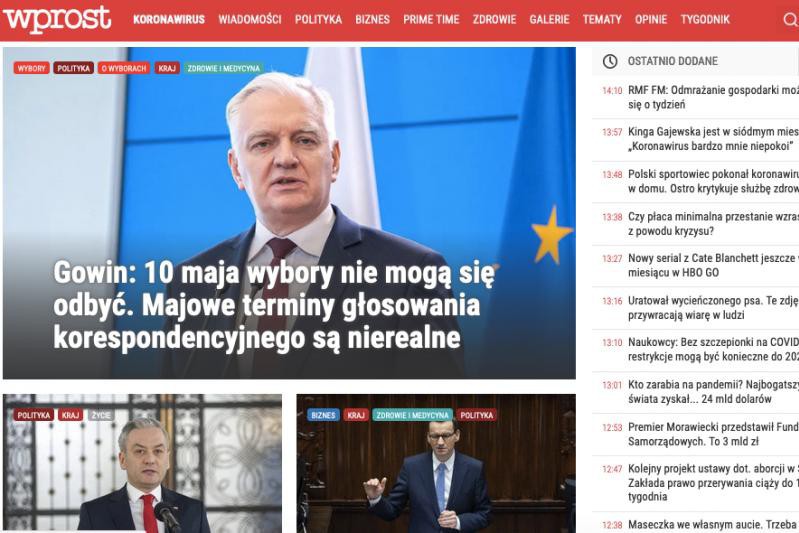Open the 14:10 RMF FM news item
The image size is (799, 533).
[700, 97]
